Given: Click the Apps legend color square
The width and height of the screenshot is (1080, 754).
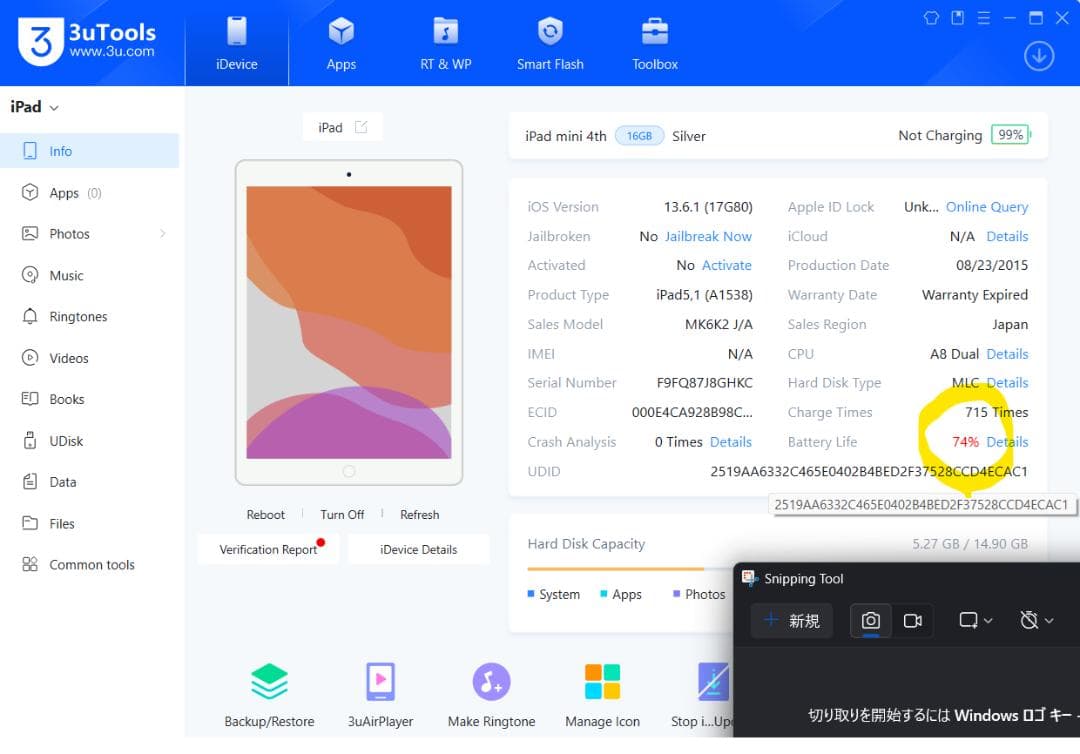Looking at the screenshot, I should click(604, 594).
